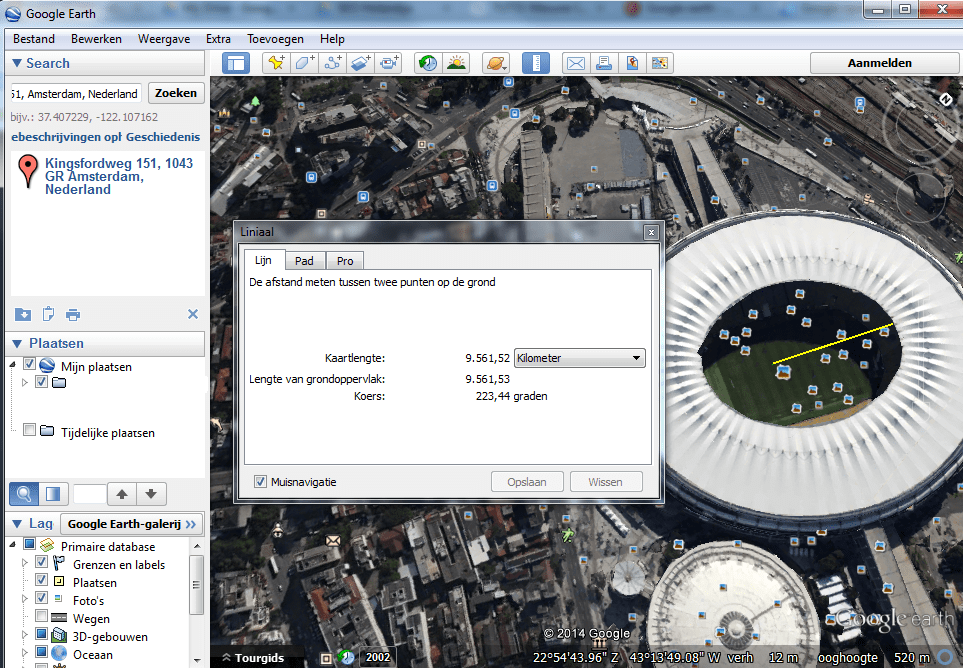963x668 pixels.
Task: Toggle the ruler tool in toolbar
Action: tap(536, 63)
